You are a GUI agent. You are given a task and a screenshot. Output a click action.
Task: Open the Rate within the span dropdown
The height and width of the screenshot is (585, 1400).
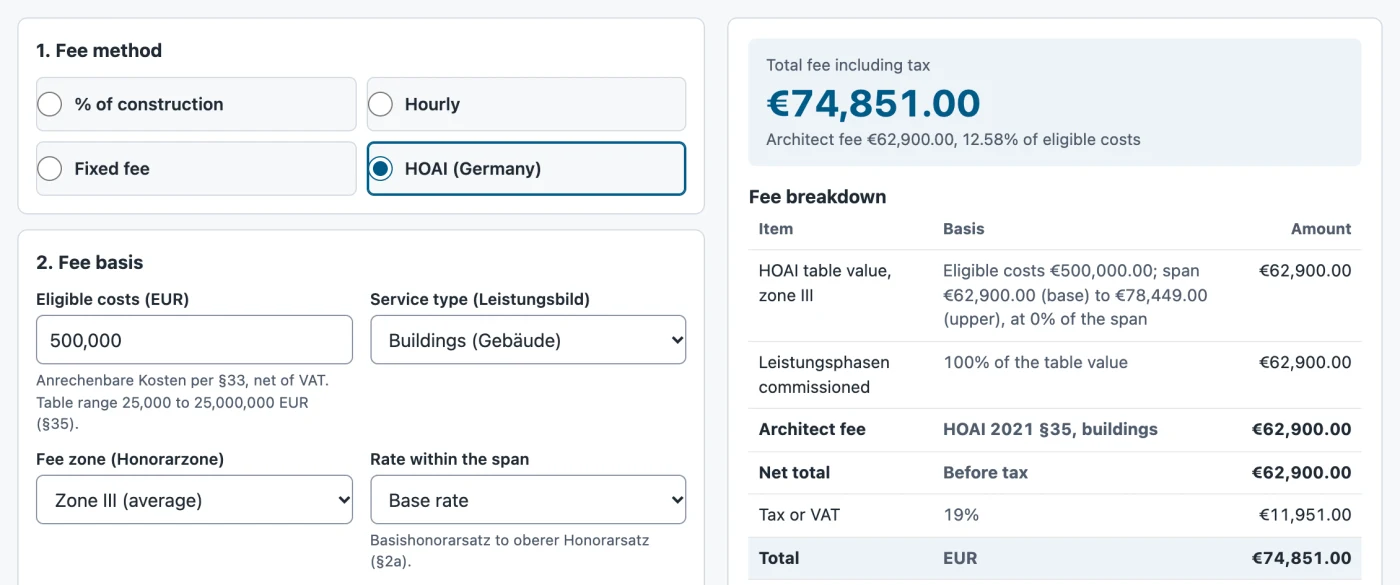tap(528, 500)
